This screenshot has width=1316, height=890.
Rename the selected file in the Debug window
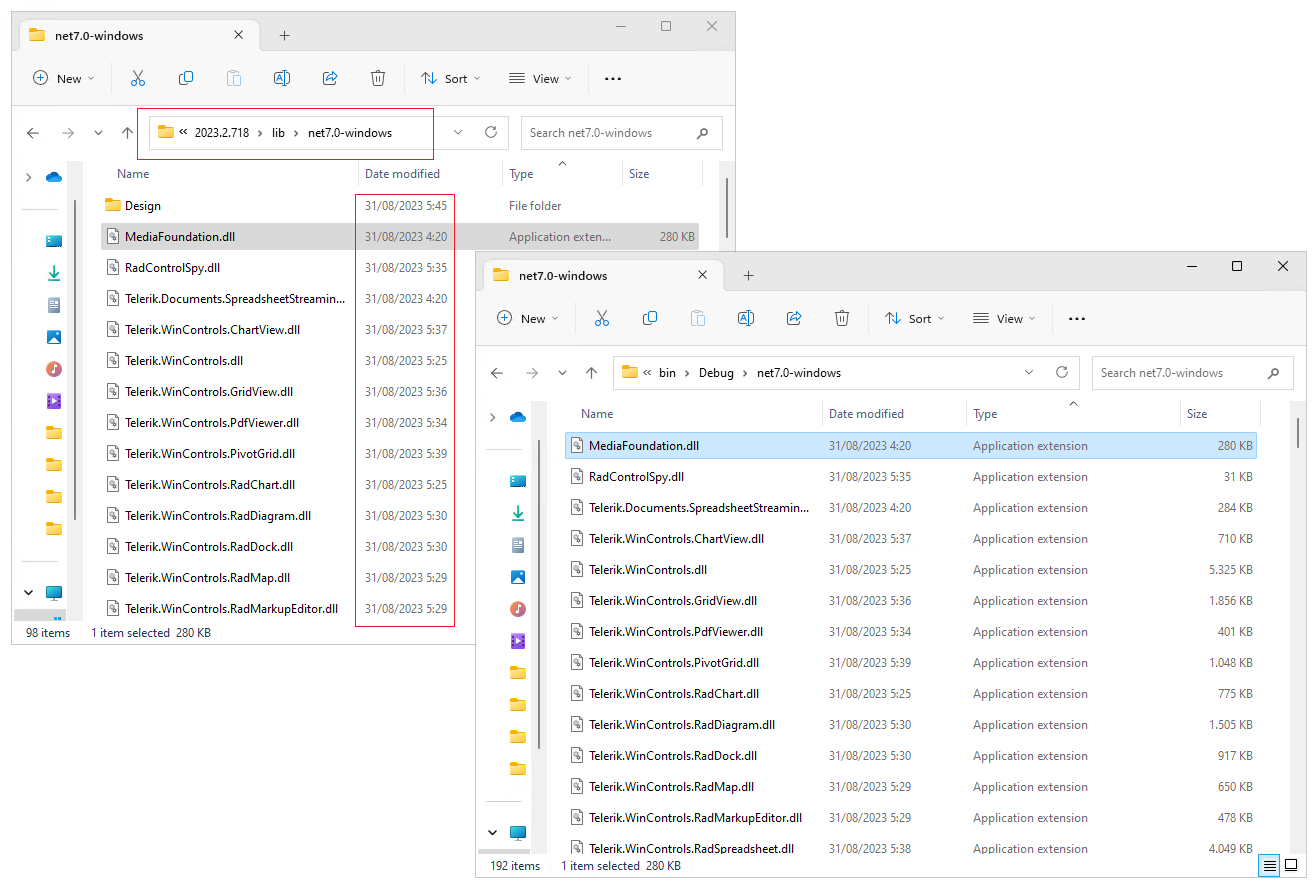click(x=746, y=318)
